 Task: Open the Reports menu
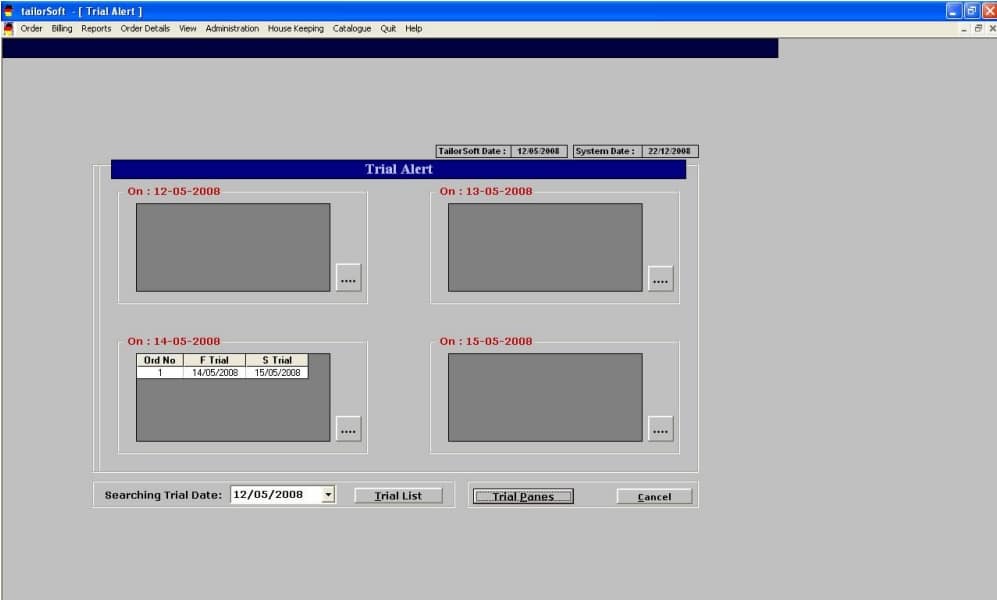[x=96, y=29]
